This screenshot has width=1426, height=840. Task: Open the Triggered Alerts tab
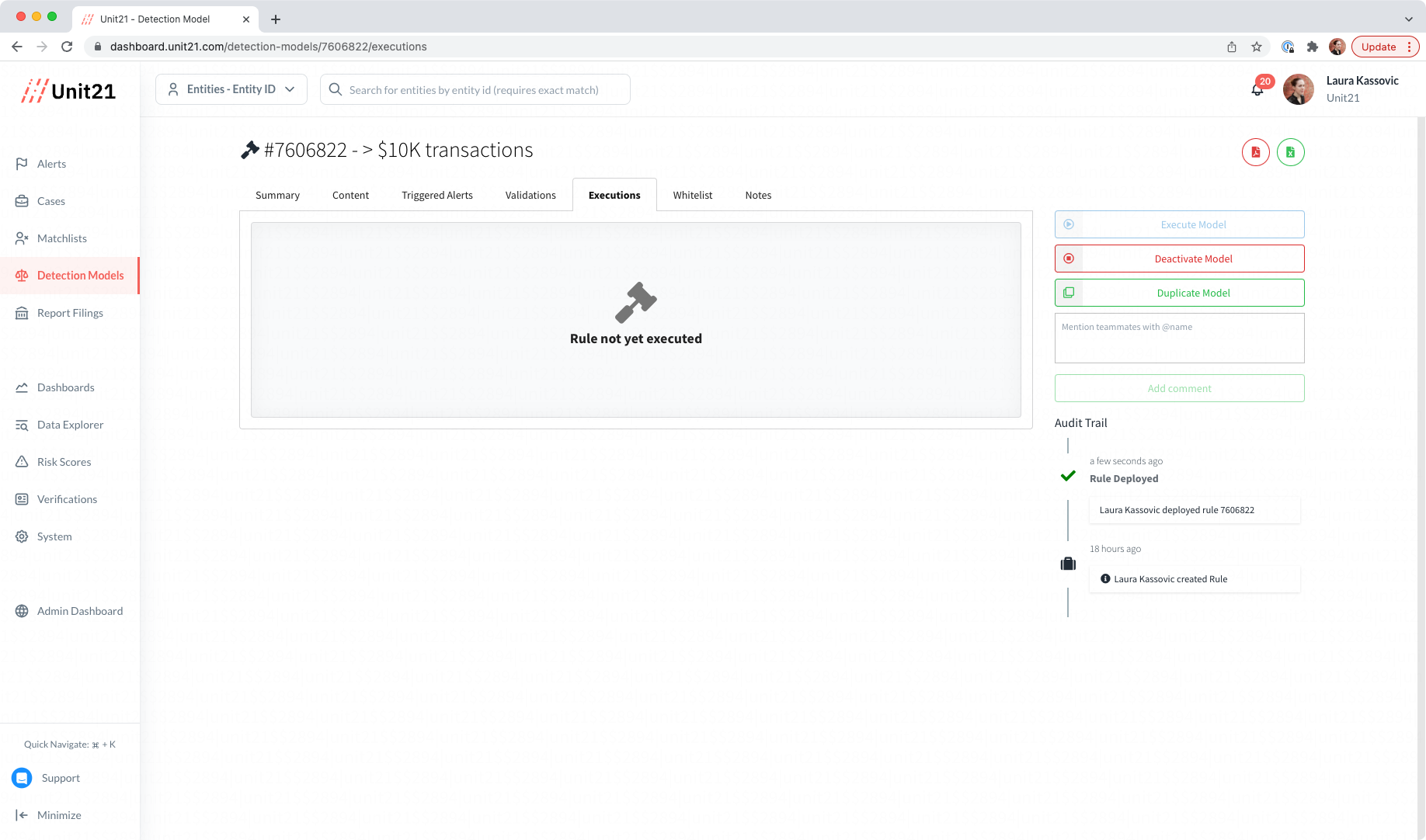click(437, 195)
